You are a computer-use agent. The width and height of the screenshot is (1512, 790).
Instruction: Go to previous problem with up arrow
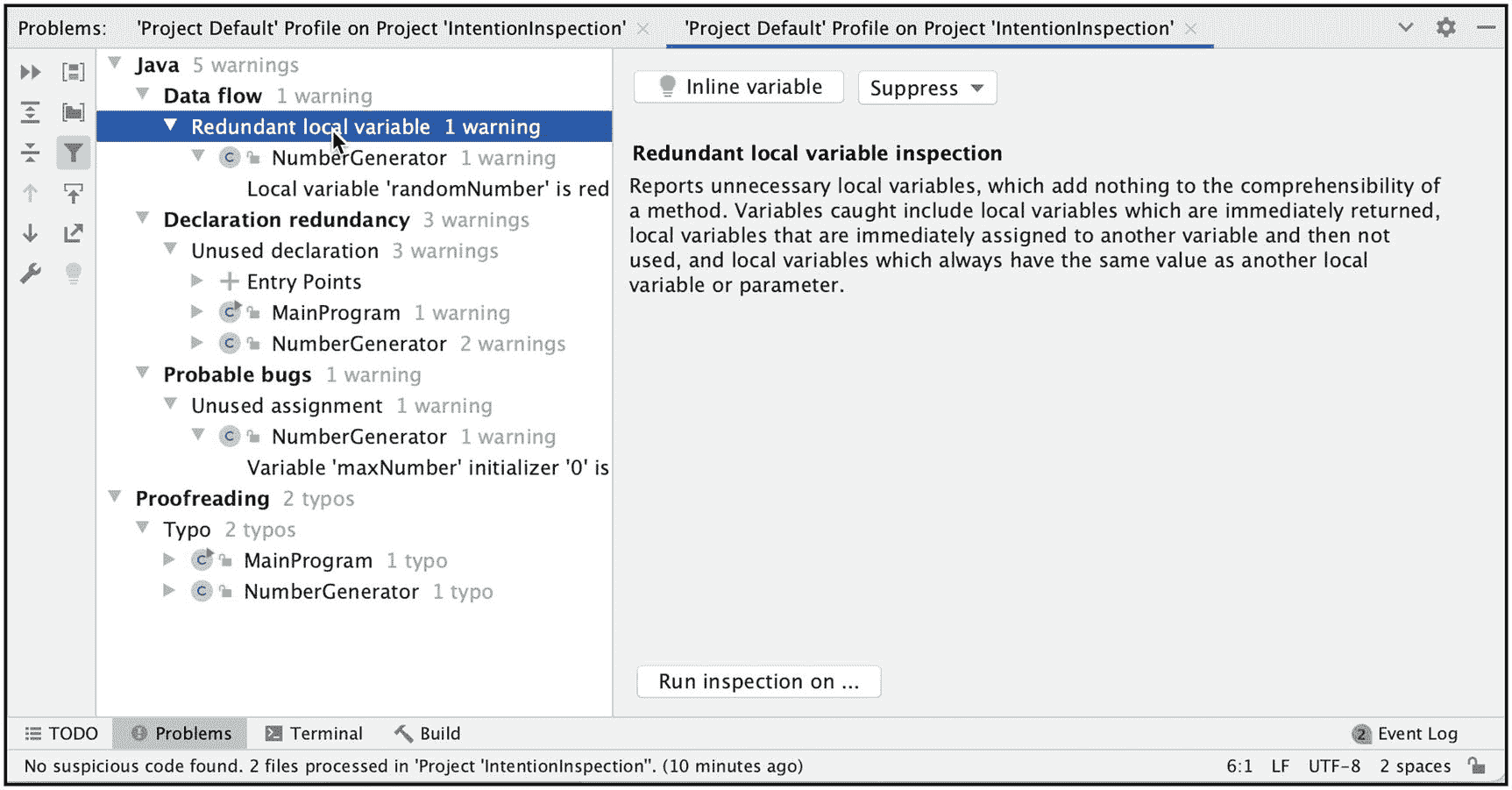tap(31, 193)
